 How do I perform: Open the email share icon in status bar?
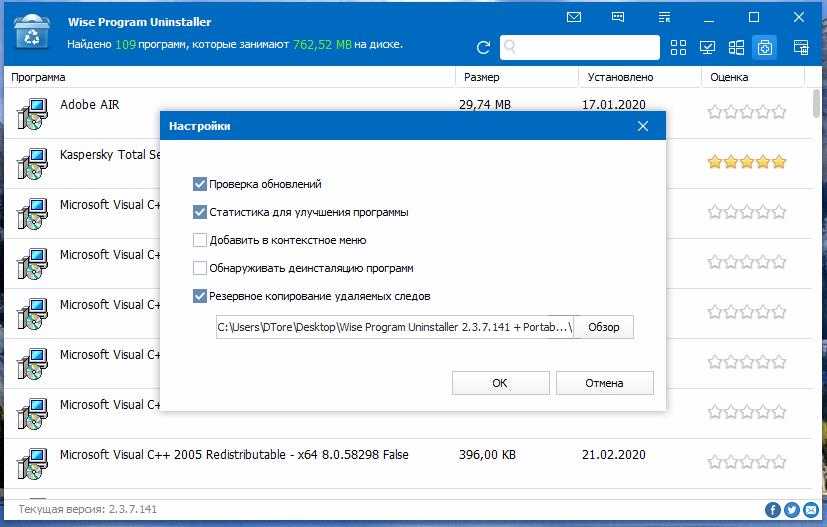coord(811,510)
